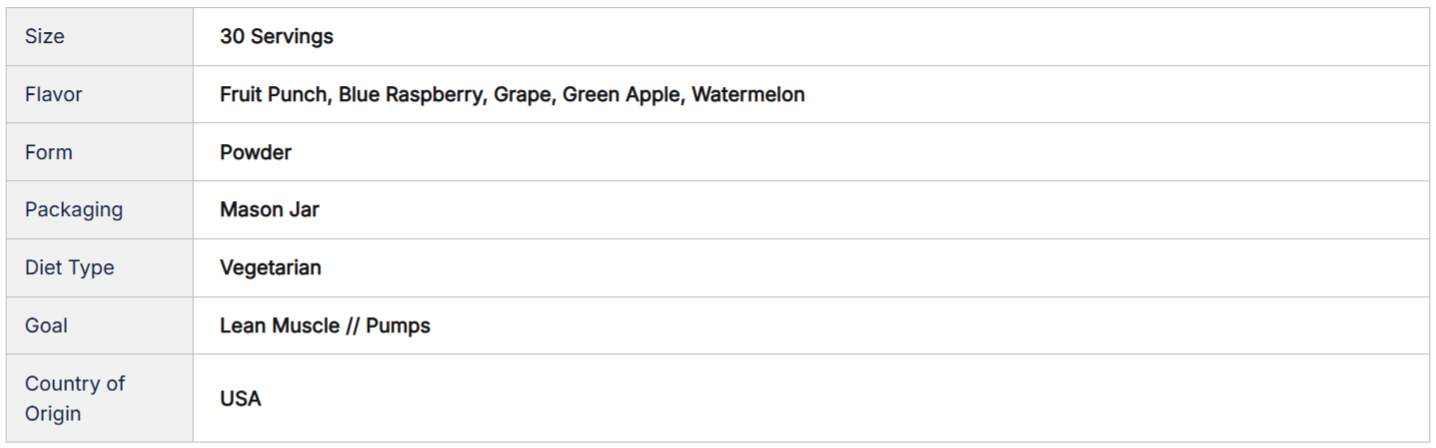Click the Watermelon flavor text

point(748,95)
